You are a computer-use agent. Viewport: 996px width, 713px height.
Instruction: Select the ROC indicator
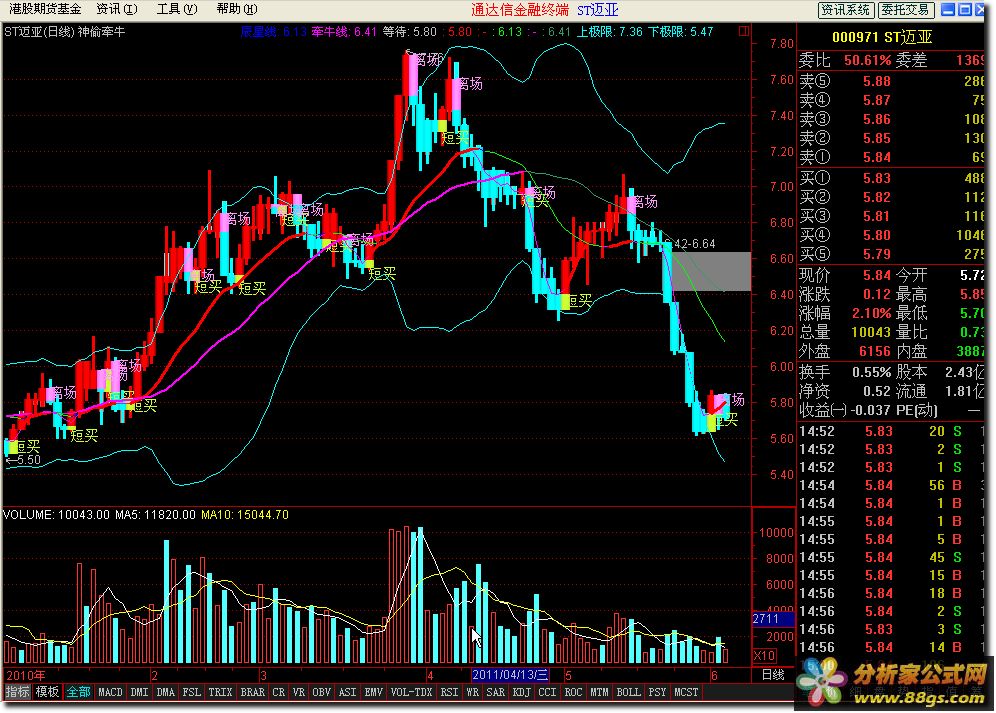click(574, 692)
